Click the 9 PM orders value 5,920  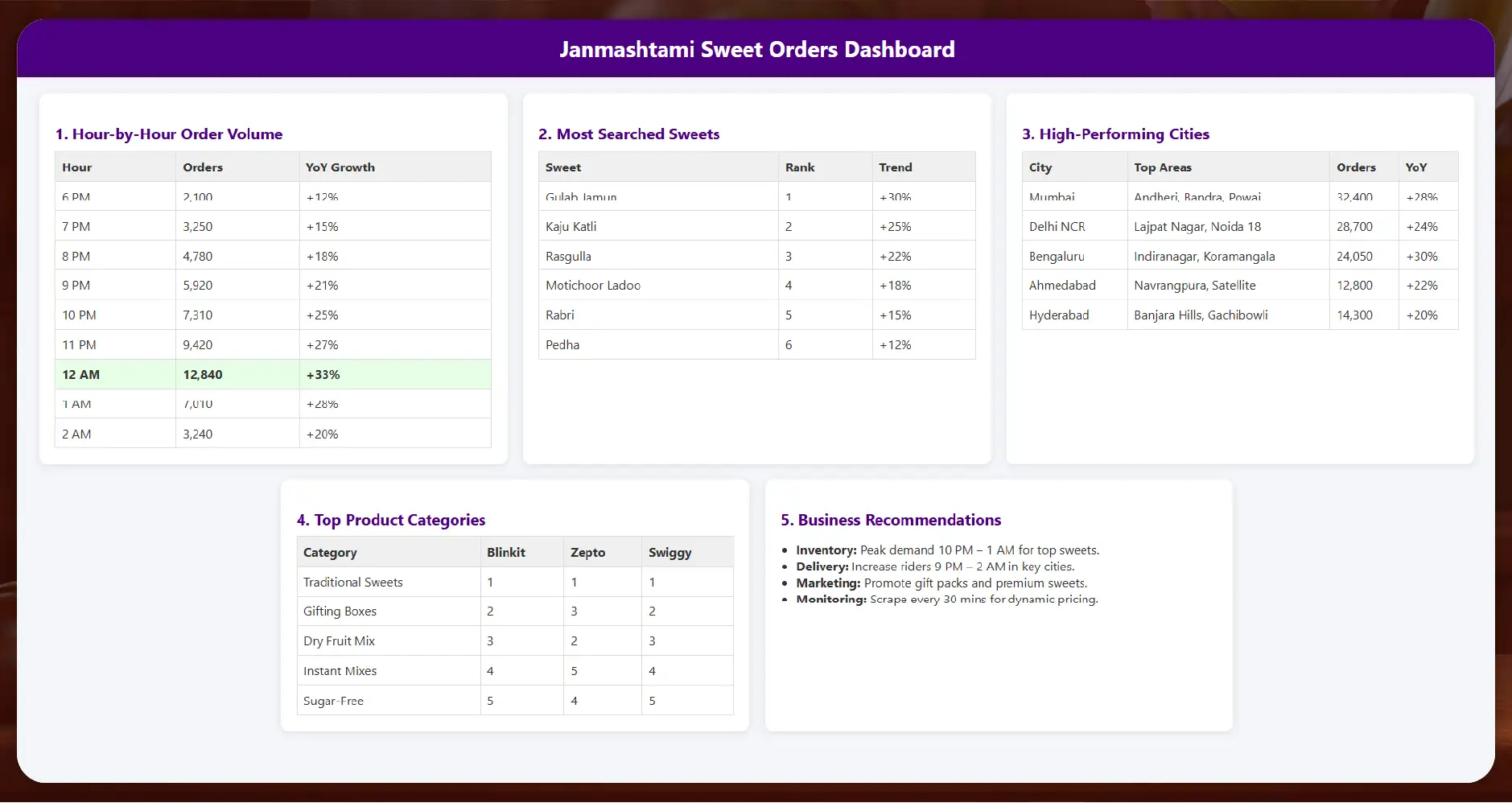(196, 284)
